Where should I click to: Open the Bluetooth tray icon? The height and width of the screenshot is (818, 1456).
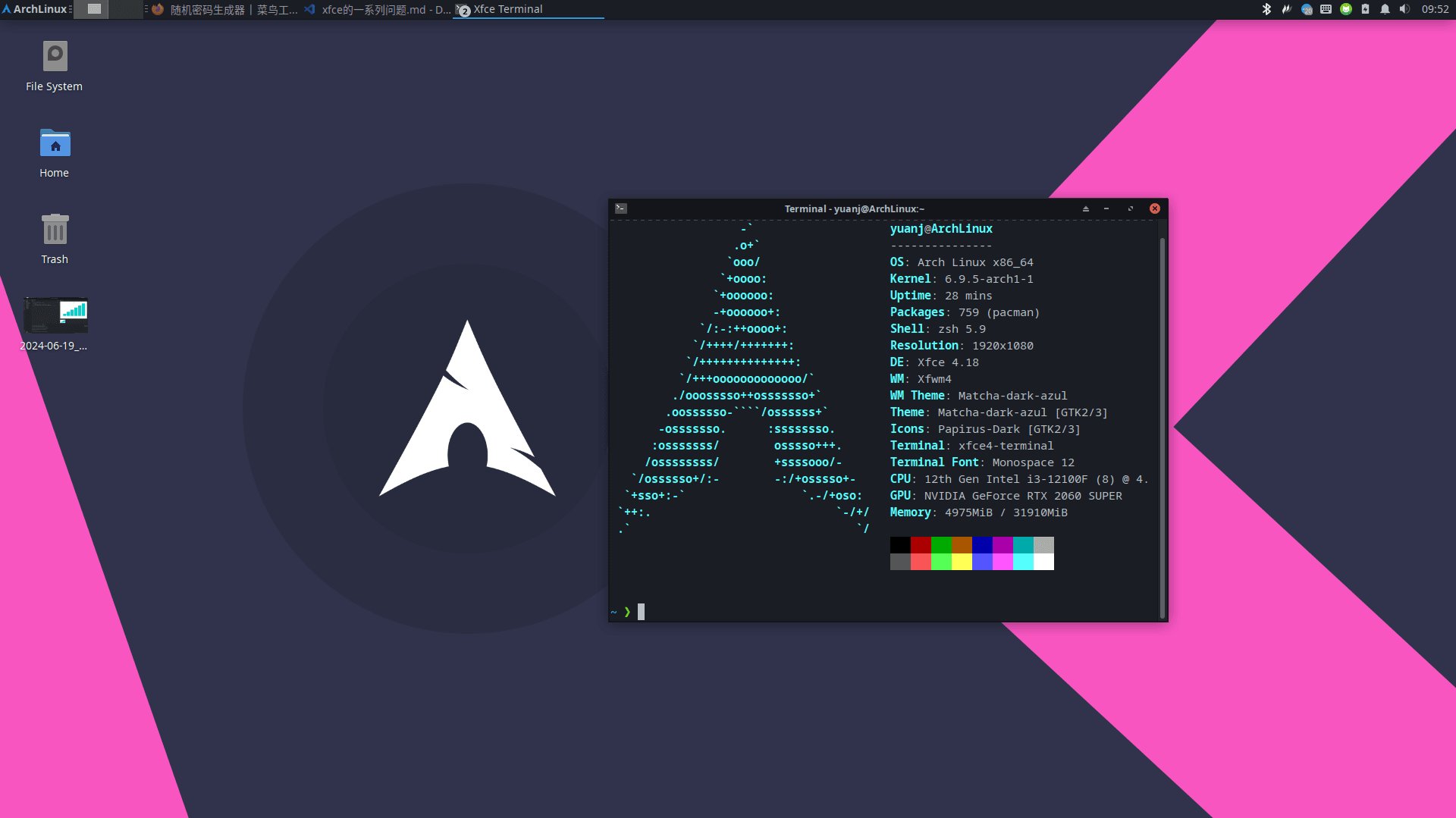pyautogui.click(x=1266, y=9)
